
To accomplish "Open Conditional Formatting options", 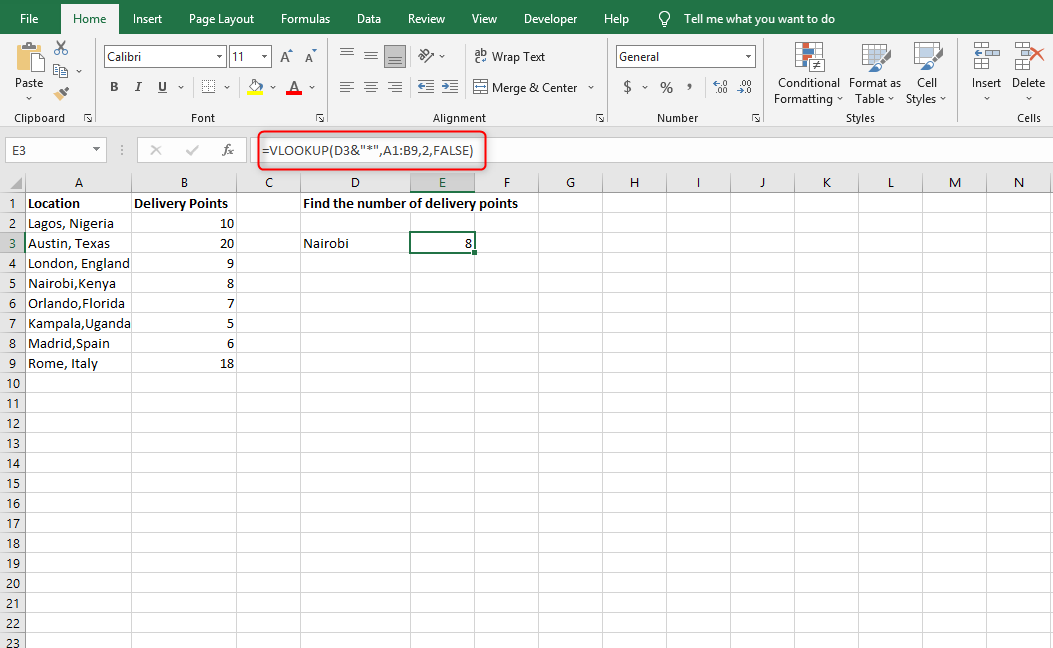I will pos(808,75).
